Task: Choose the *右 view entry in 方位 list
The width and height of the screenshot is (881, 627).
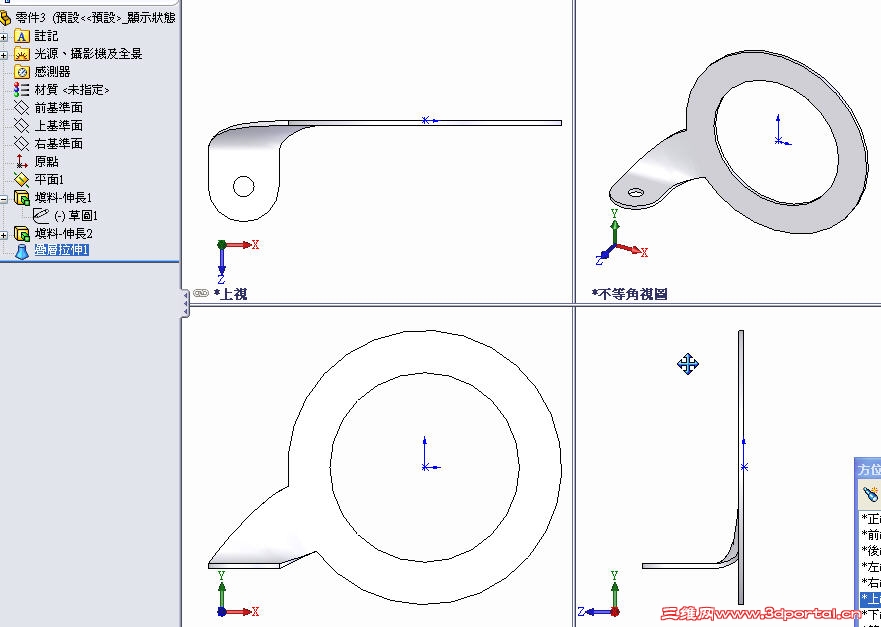Action: 870,582
